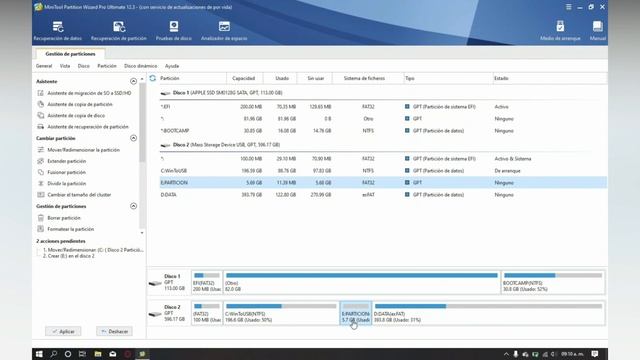Select the Gestión de particiones tab

click(x=70, y=54)
